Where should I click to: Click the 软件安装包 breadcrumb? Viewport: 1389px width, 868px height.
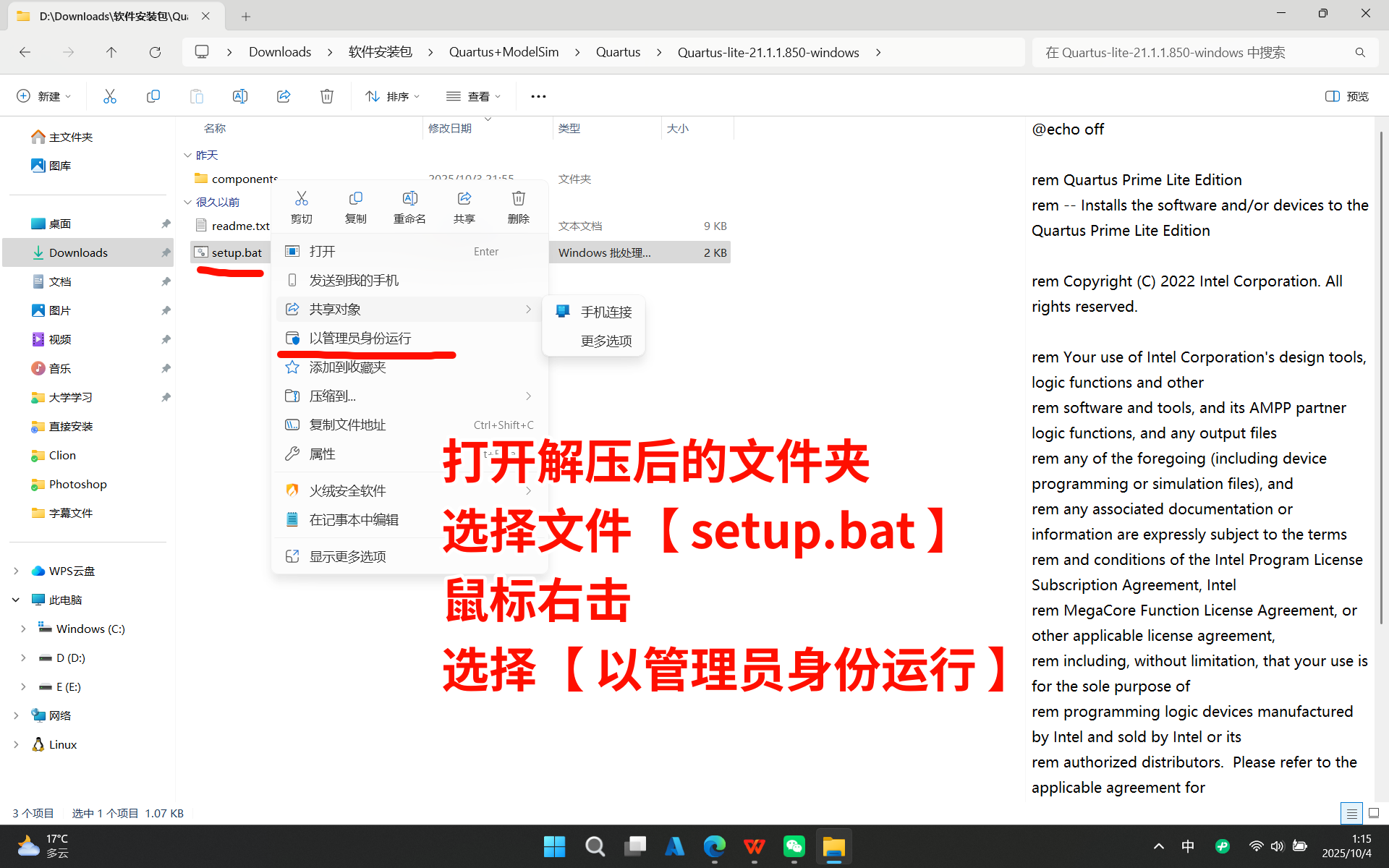click(381, 52)
